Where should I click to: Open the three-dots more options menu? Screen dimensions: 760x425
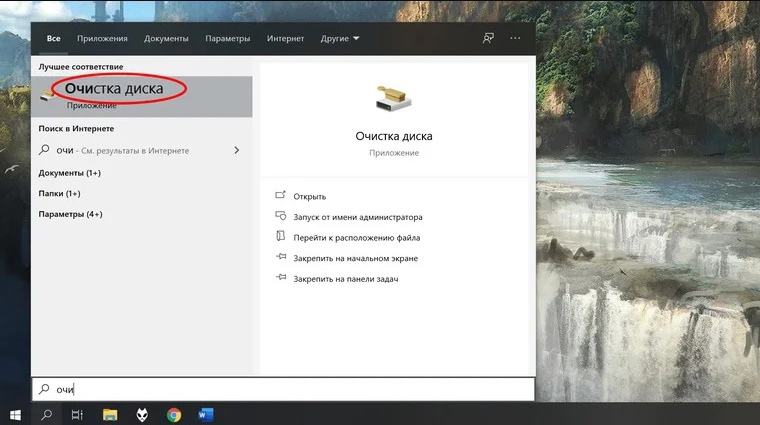pos(515,38)
